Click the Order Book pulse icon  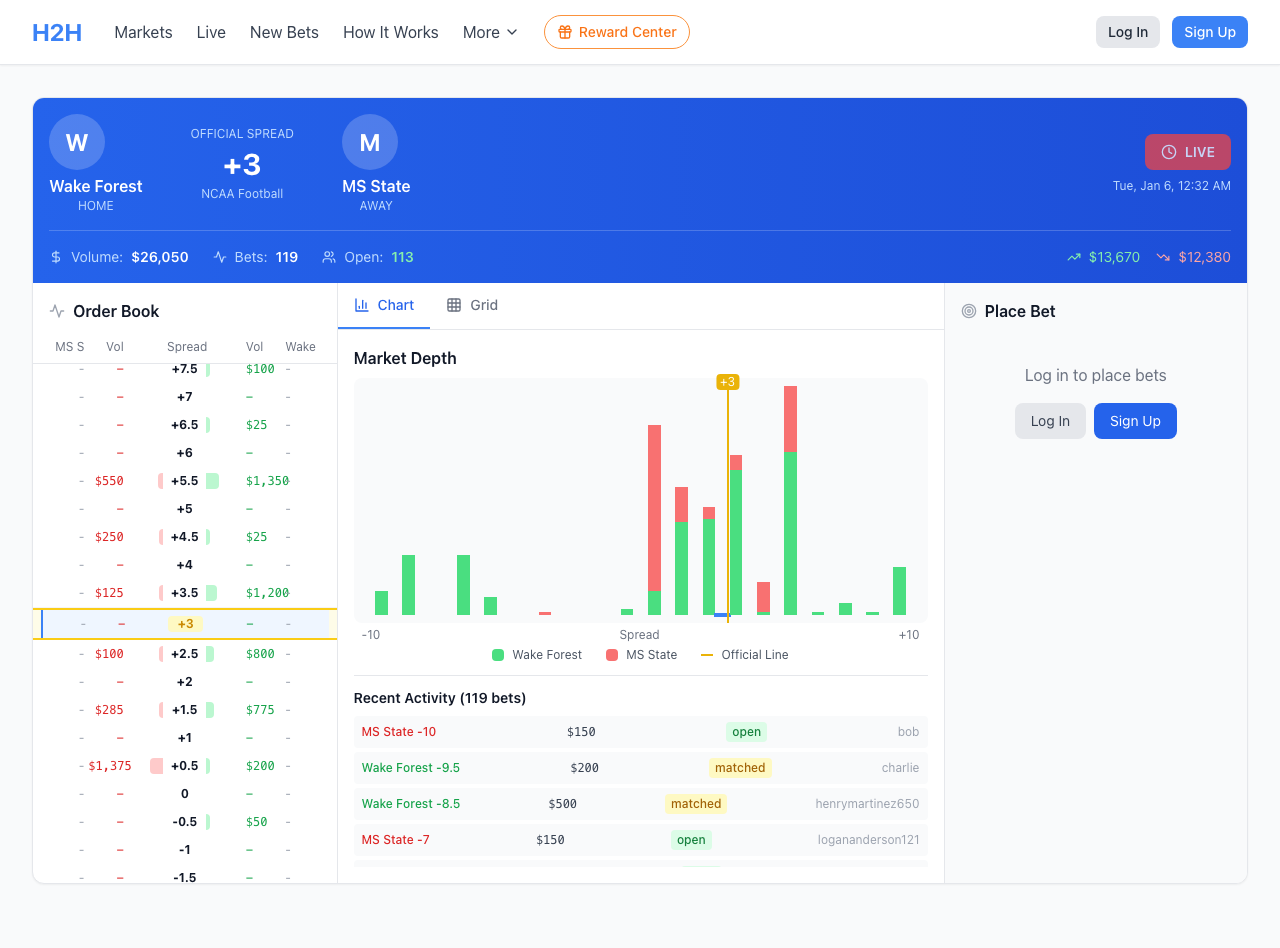pos(57,311)
